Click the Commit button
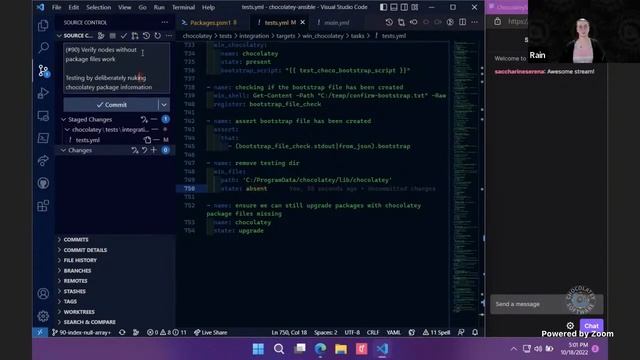Image resolution: width=640 pixels, height=360 pixels. tap(111, 105)
